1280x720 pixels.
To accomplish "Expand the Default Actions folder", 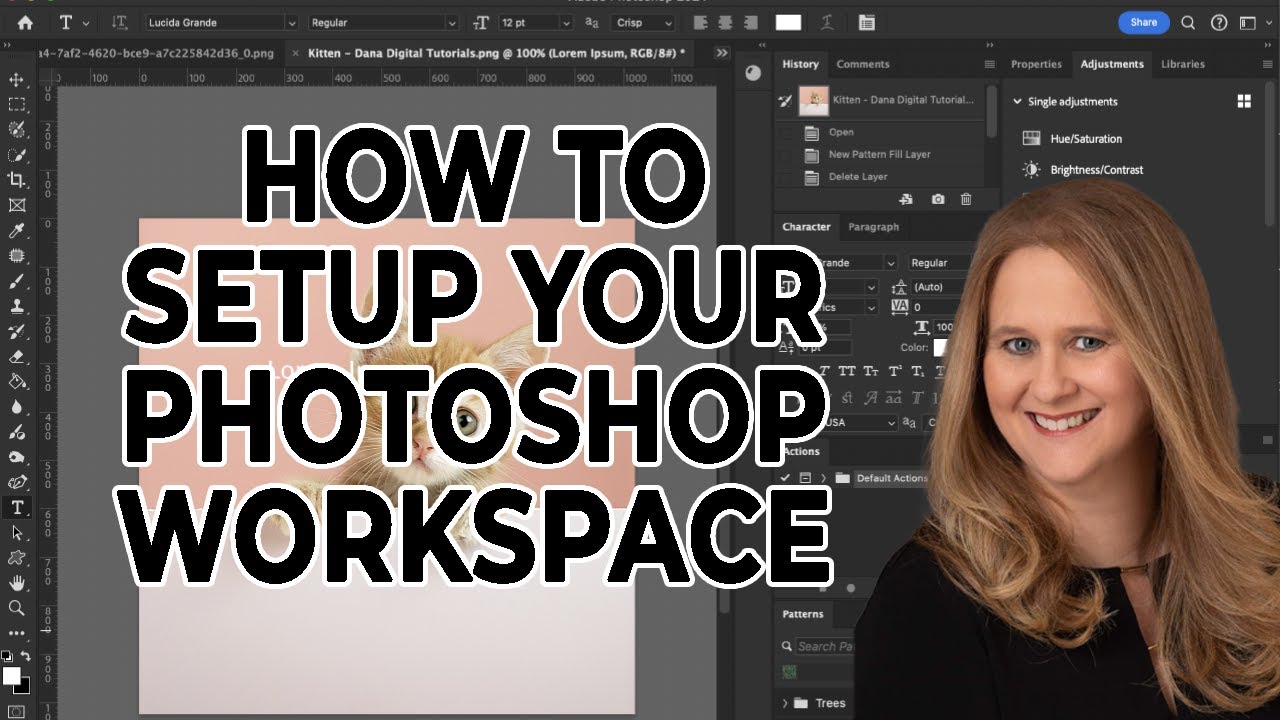I will [x=823, y=478].
